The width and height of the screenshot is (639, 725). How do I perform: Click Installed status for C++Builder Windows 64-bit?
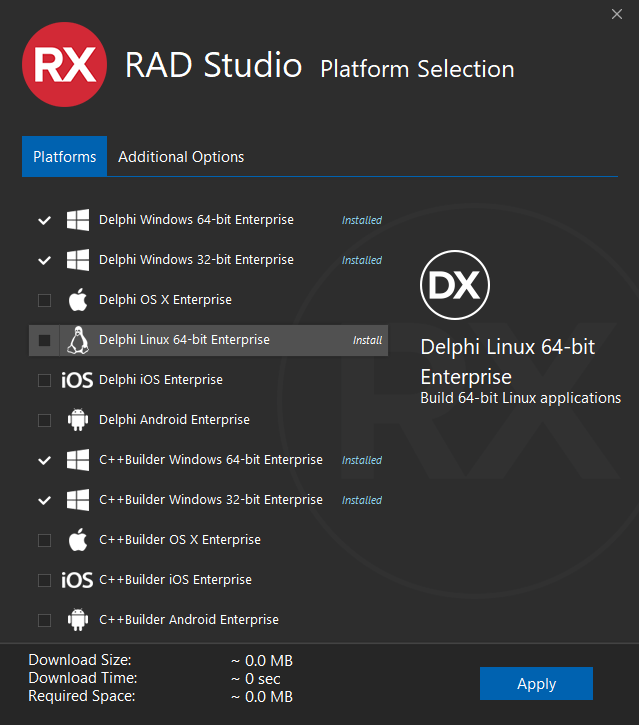click(362, 461)
